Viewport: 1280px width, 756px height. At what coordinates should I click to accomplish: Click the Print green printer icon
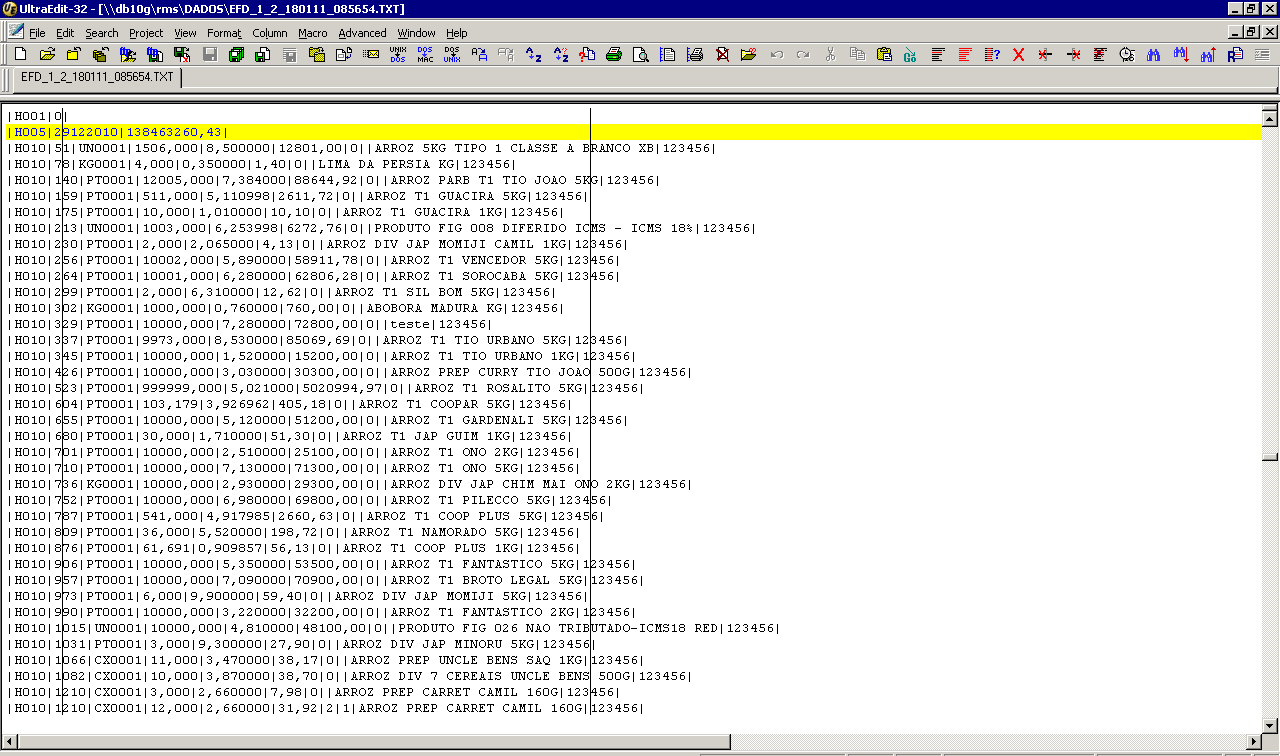[614, 54]
